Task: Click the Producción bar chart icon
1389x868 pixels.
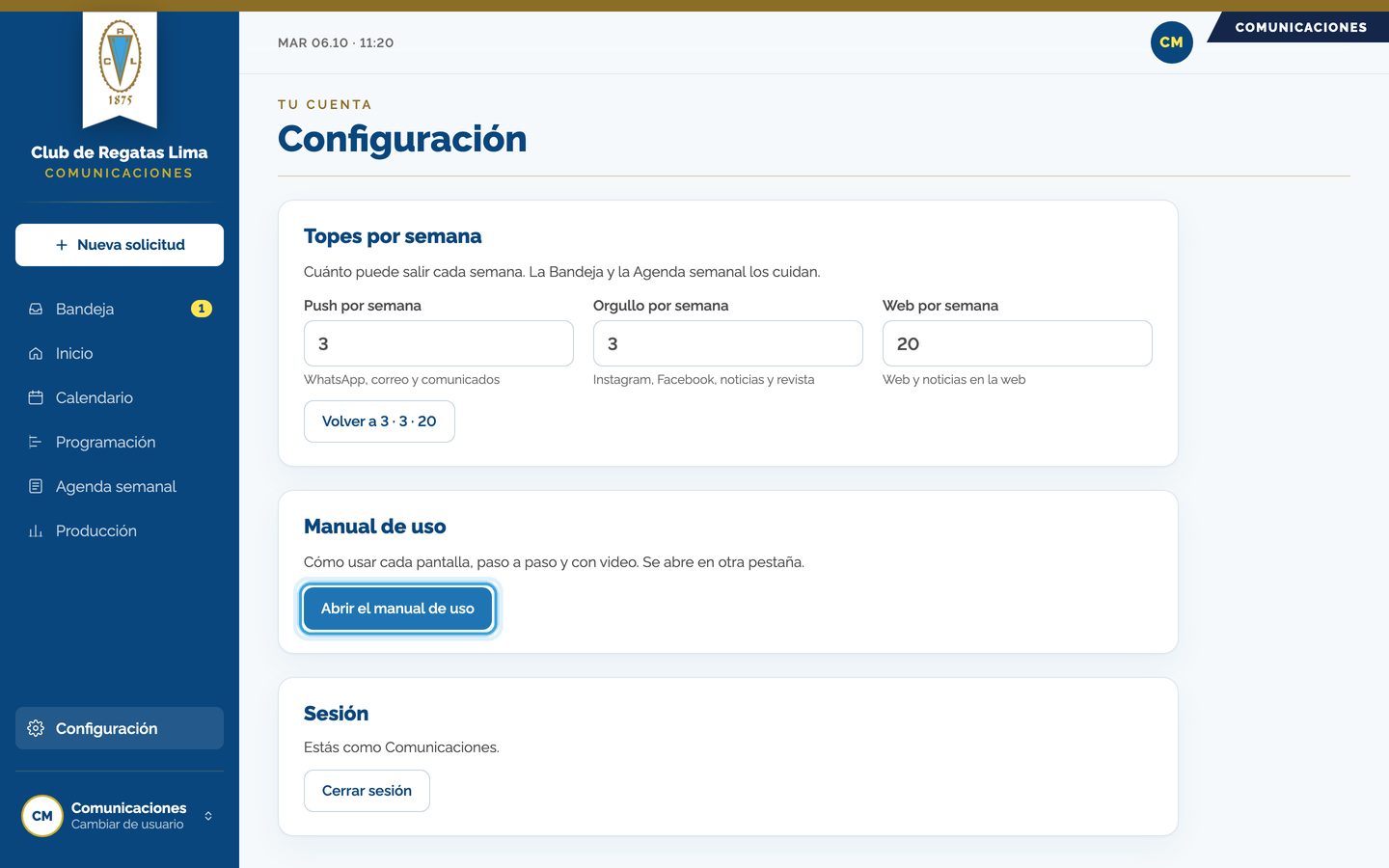Action: click(x=36, y=530)
